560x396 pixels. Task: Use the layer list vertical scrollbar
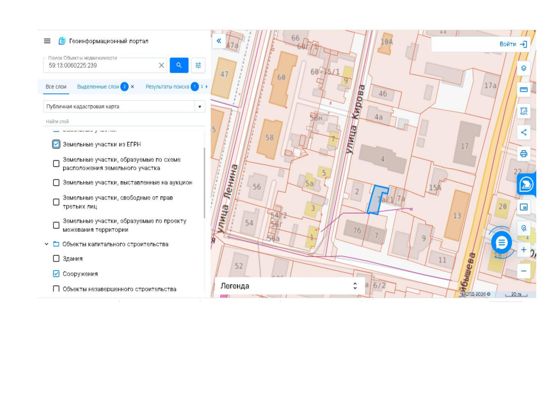tap(204, 182)
